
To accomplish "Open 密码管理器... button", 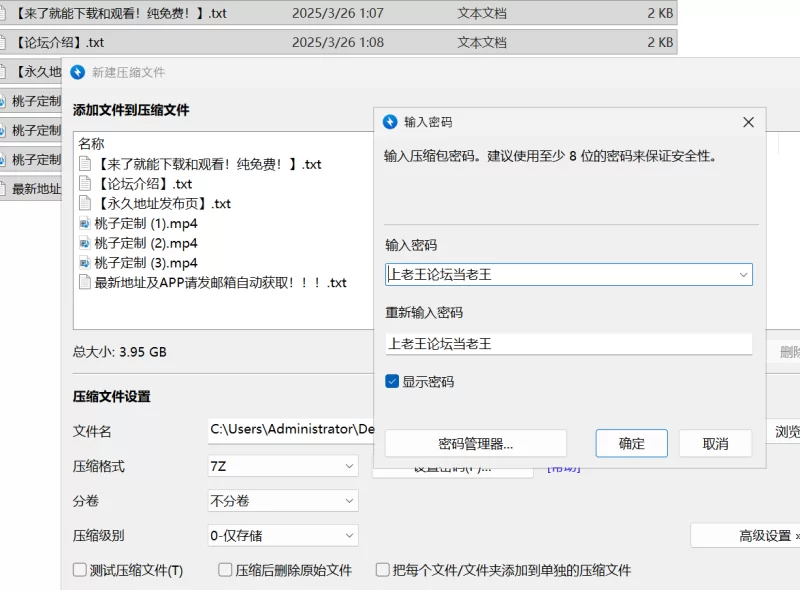I will pos(476,444).
